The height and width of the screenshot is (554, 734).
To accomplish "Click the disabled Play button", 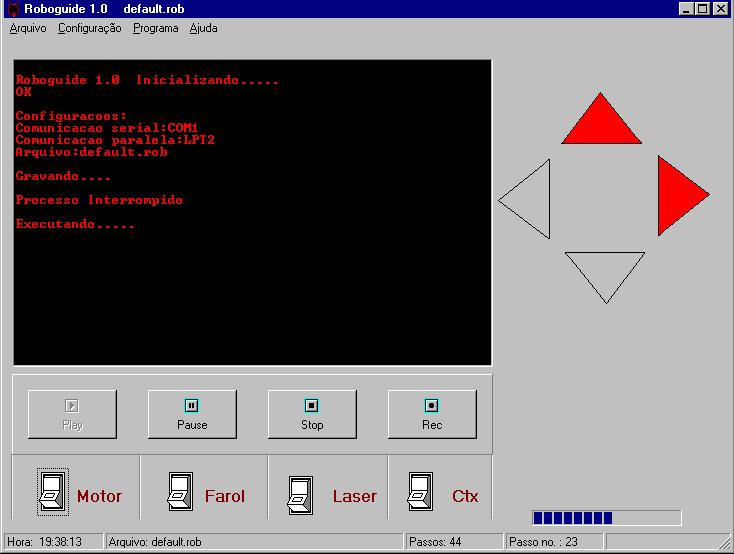I will [x=72, y=414].
